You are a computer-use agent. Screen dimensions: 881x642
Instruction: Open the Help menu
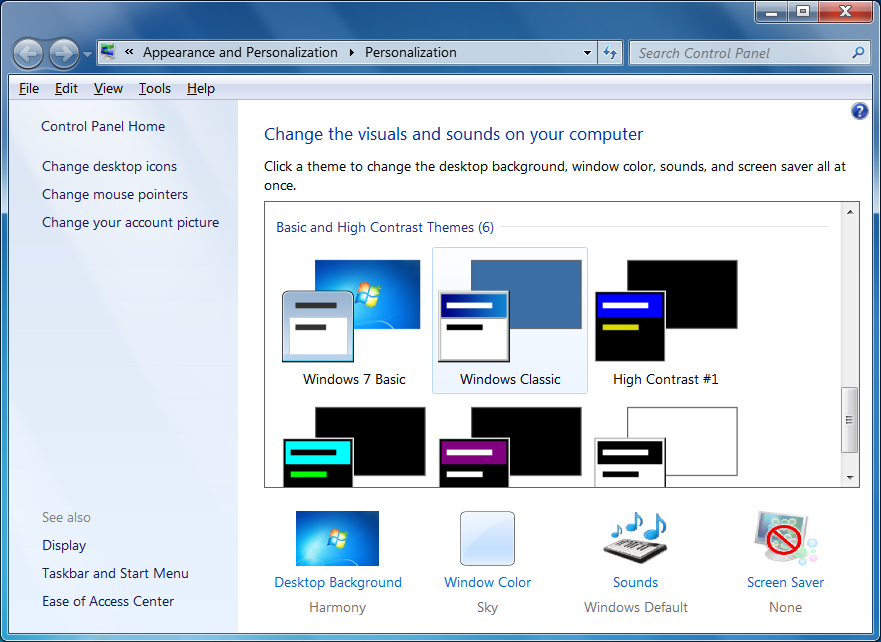201,88
